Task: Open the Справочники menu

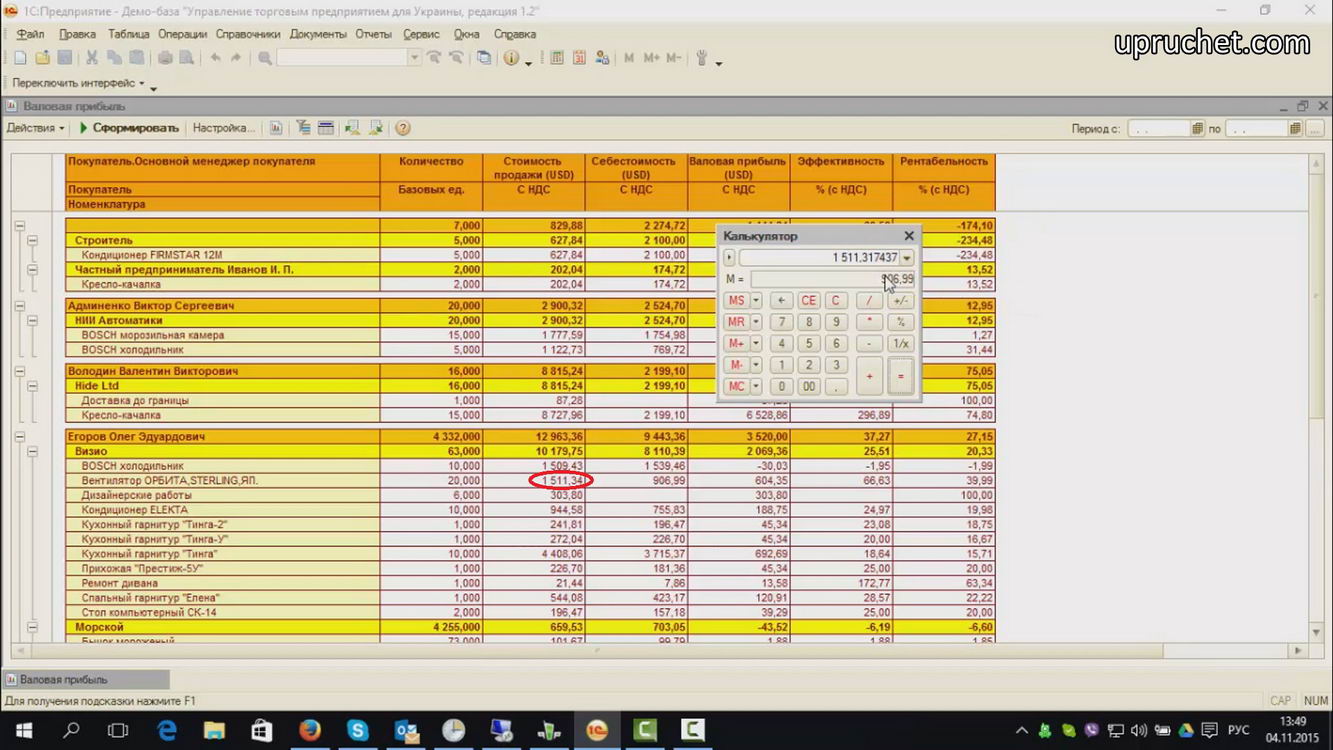Action: pos(248,34)
